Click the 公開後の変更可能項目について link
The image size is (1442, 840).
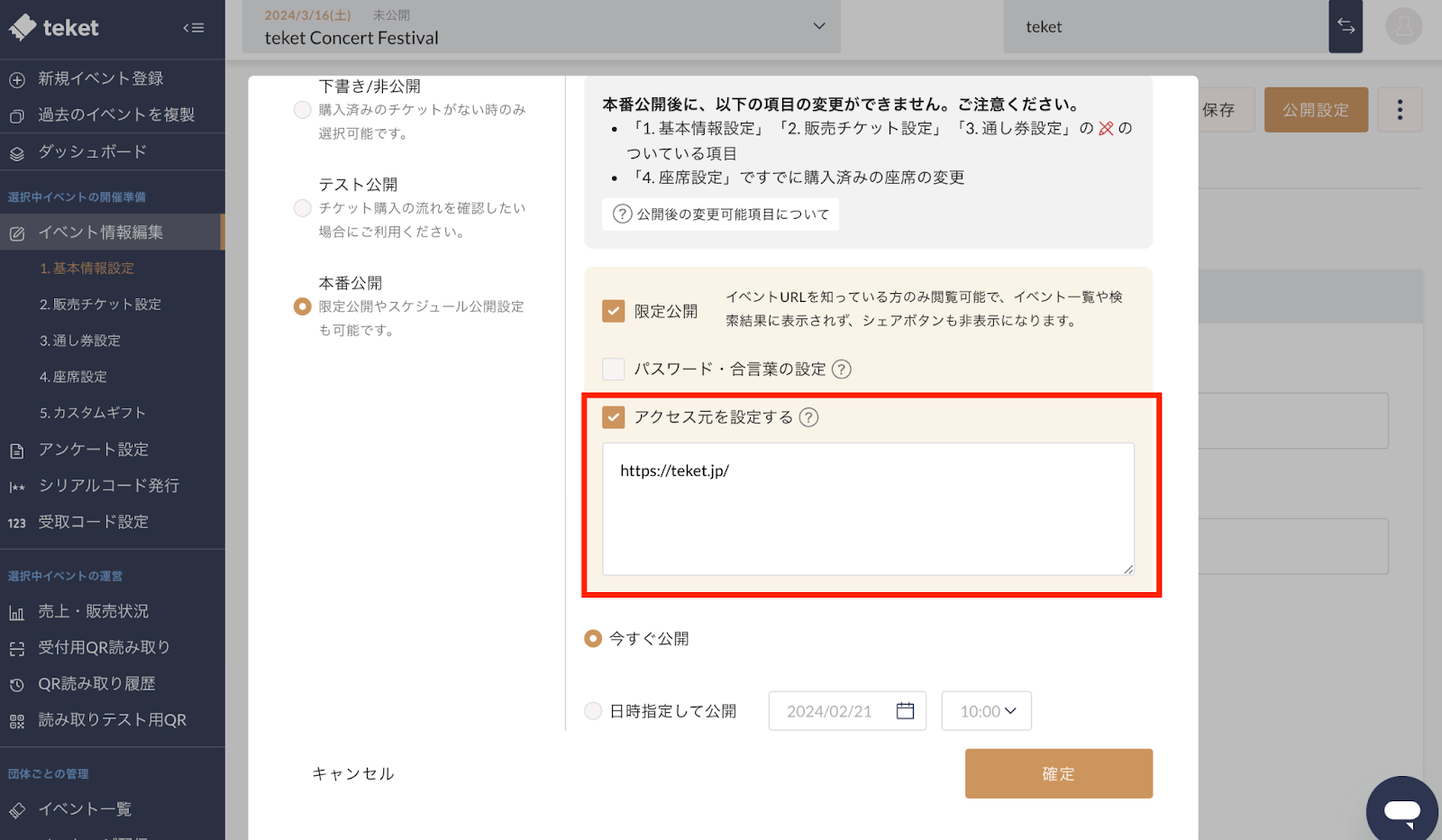coord(720,214)
